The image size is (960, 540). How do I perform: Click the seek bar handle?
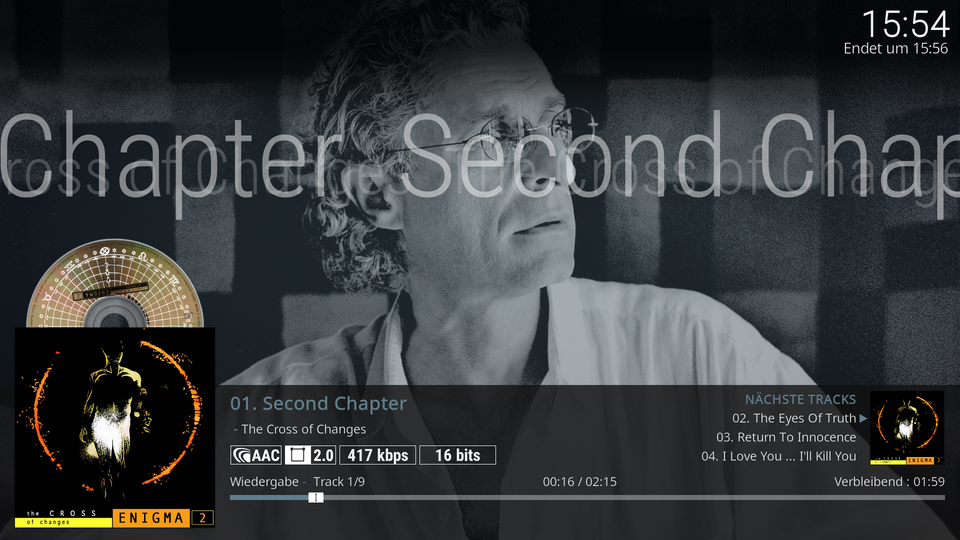[x=316, y=498]
